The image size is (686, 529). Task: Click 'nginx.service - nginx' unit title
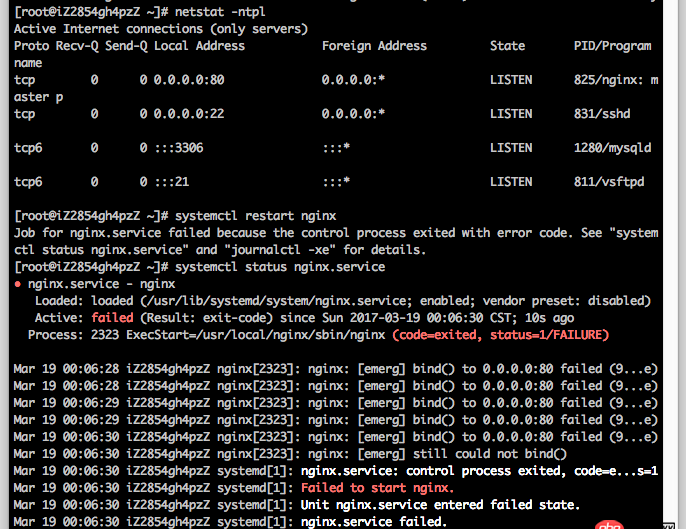pyautogui.click(x=102, y=284)
